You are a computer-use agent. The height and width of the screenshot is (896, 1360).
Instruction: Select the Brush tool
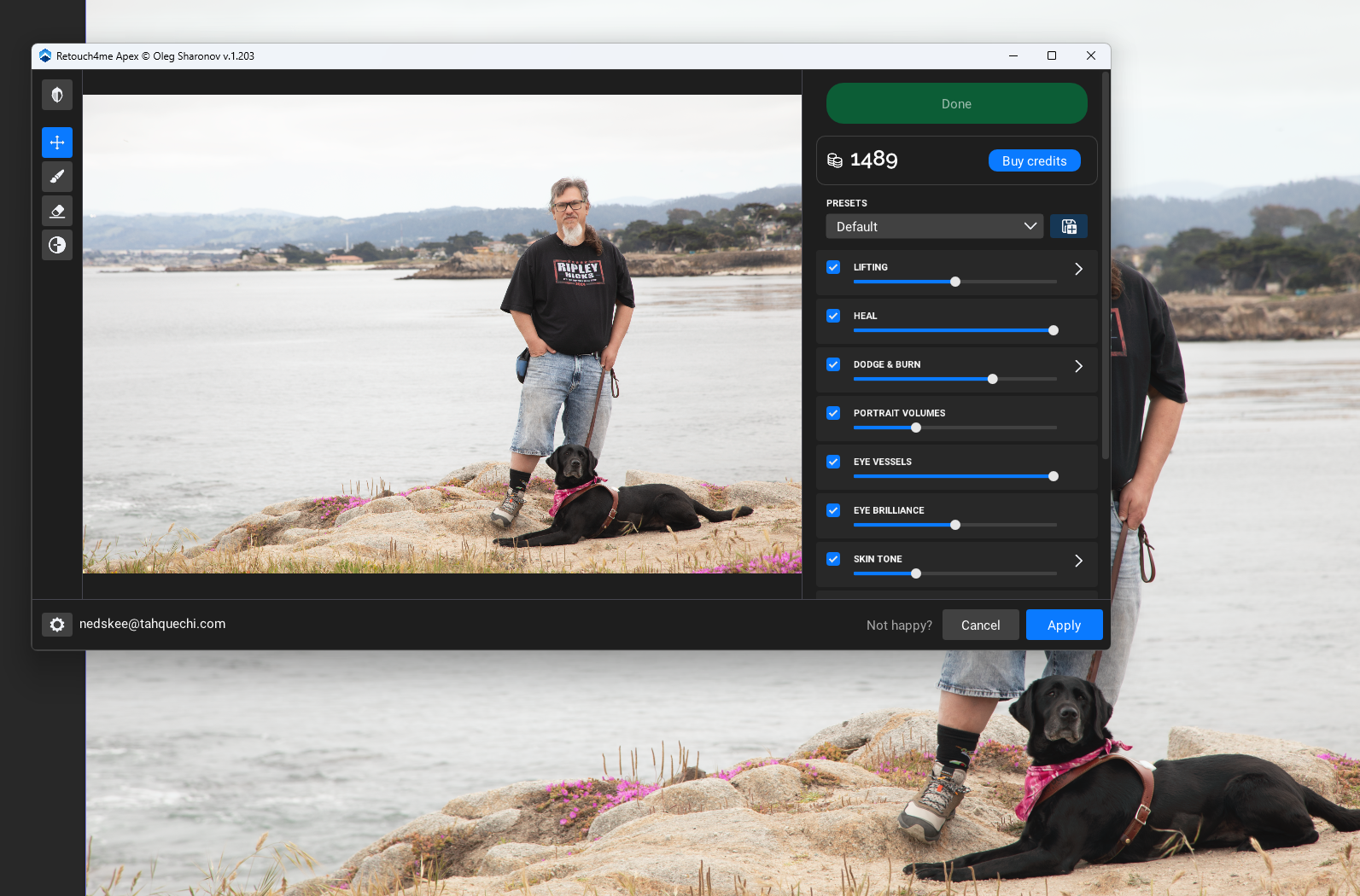point(57,177)
